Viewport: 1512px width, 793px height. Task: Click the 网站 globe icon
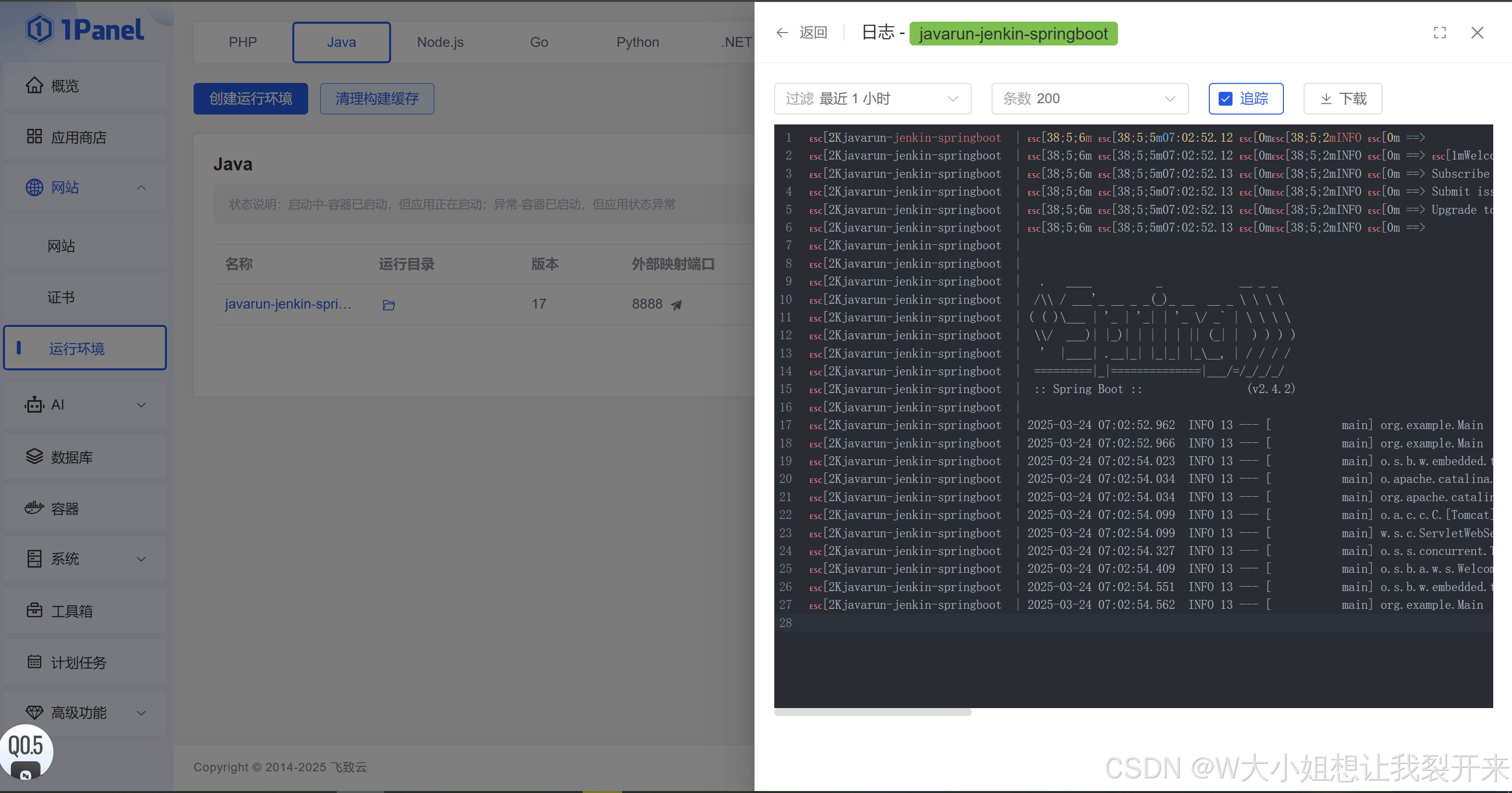click(34, 187)
